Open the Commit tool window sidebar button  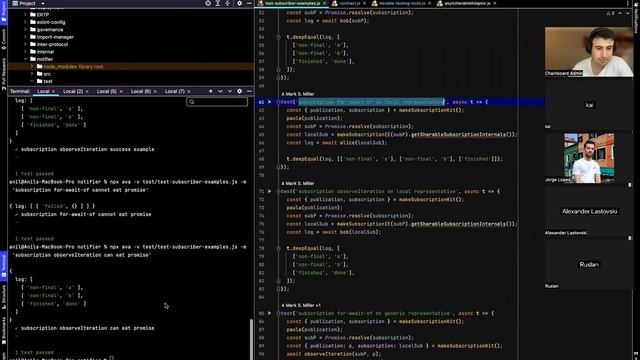coord(3,40)
